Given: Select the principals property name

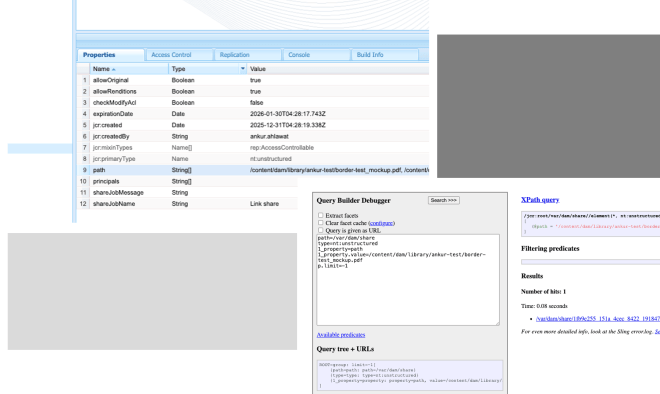Looking at the screenshot, I should coord(106,181).
